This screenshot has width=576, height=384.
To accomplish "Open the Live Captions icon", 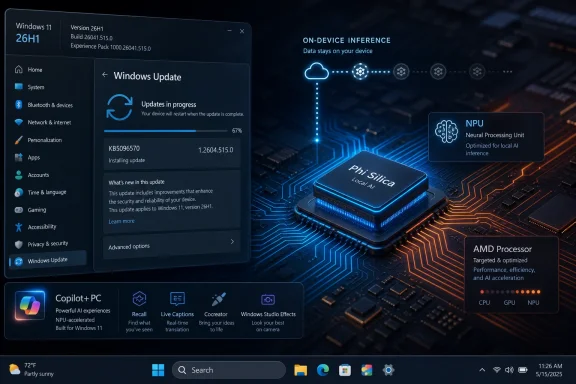I will (x=177, y=299).
